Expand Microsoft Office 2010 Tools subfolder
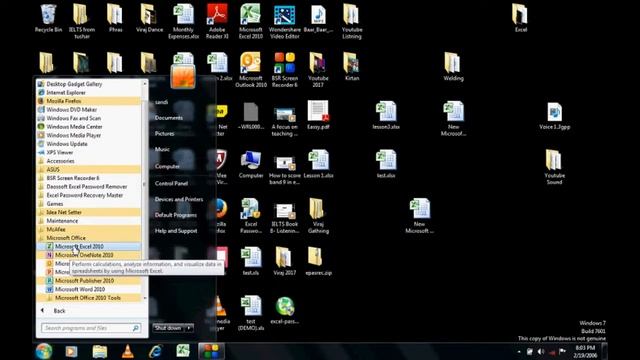This screenshot has height=360, width=640. (x=89, y=298)
